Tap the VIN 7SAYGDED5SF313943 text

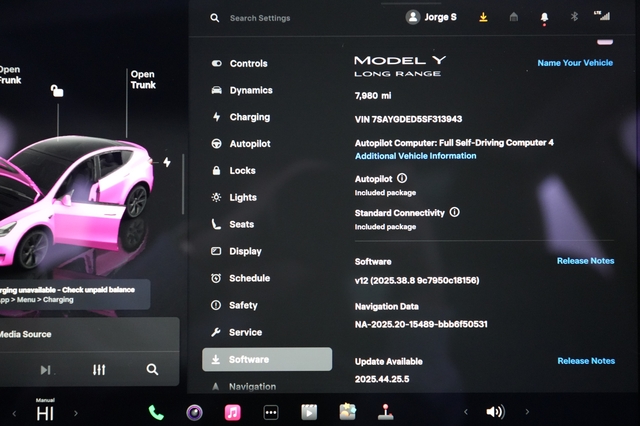pos(408,119)
